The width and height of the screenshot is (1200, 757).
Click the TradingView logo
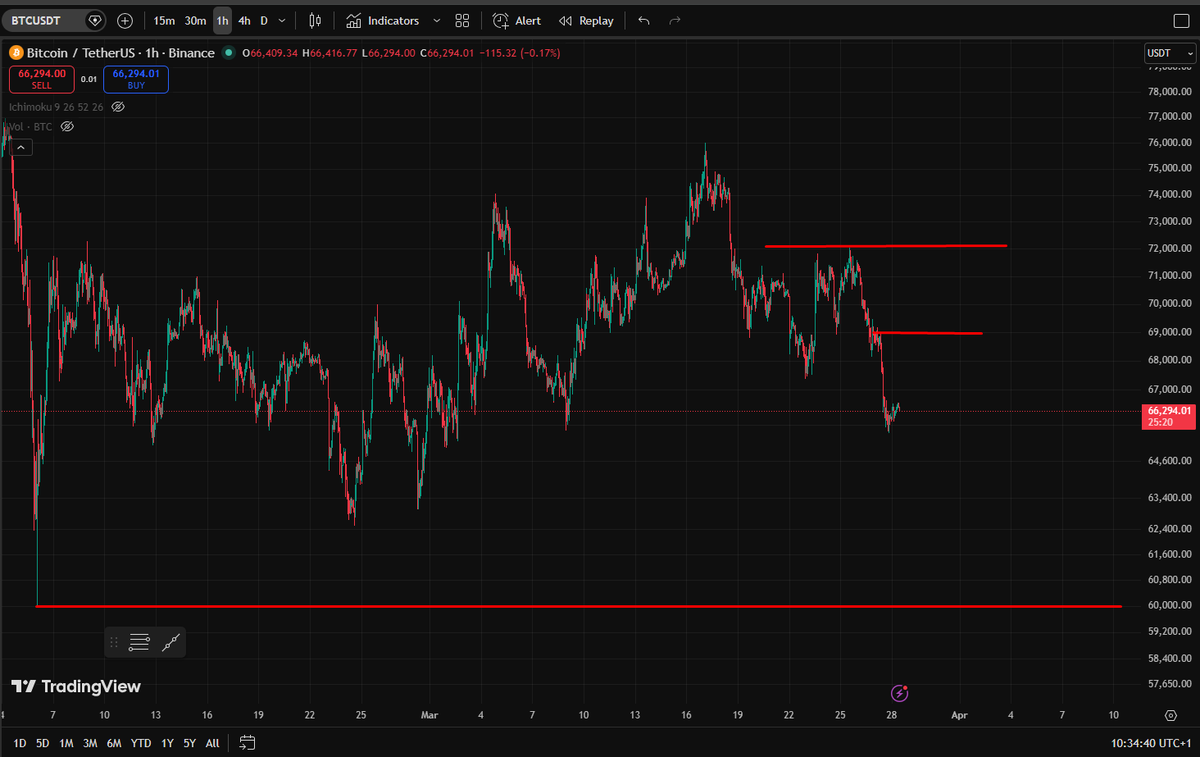tap(76, 687)
